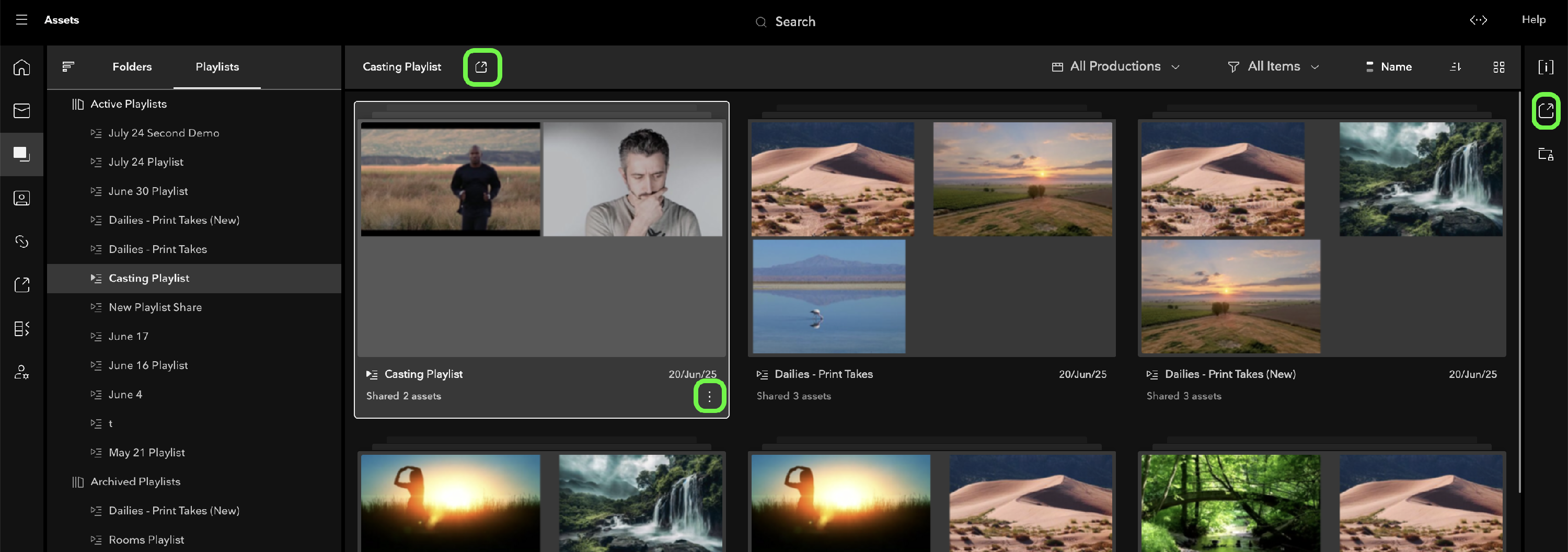Click the share icon in right sidebar
This screenshot has width=1568, height=552.
tap(1546, 111)
